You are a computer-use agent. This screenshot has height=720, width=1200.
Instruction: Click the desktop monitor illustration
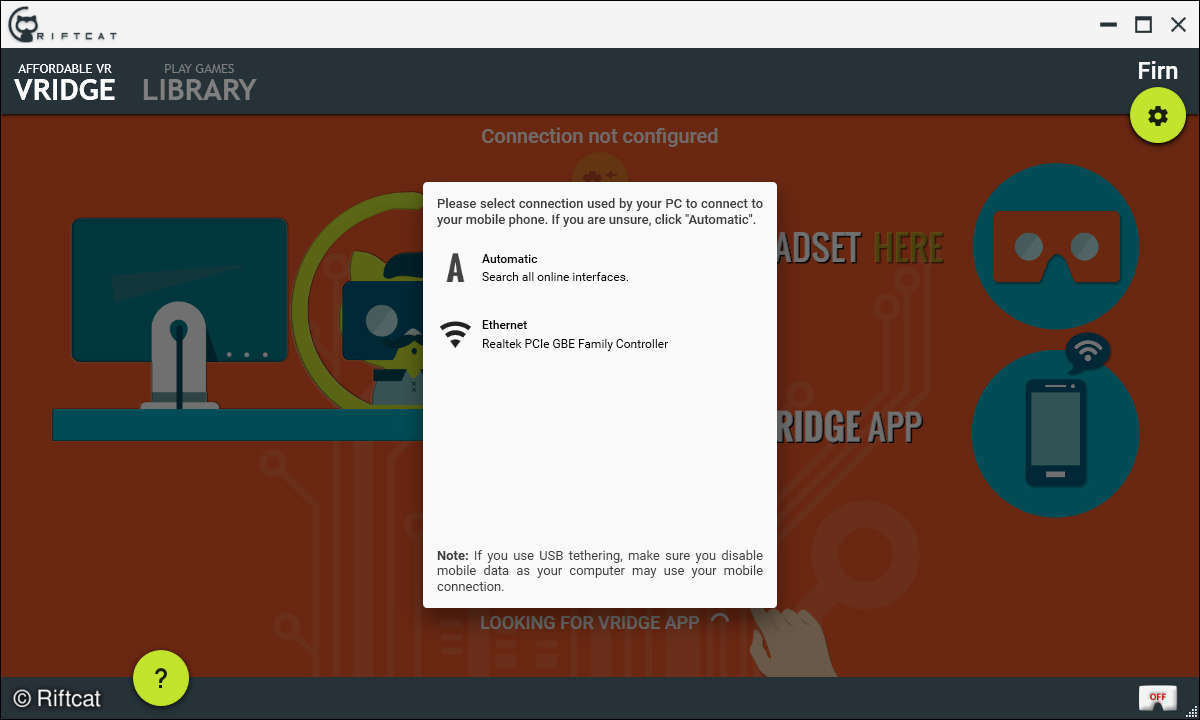tap(179, 312)
